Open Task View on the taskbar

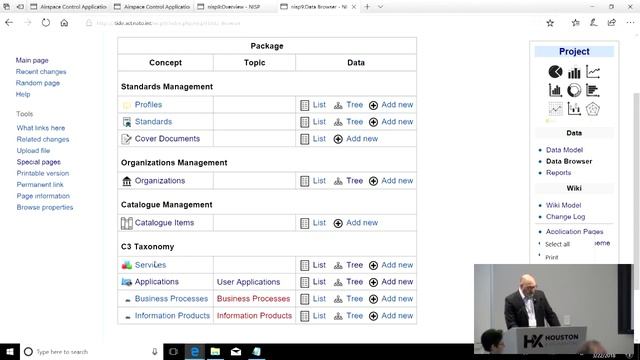[173, 351]
